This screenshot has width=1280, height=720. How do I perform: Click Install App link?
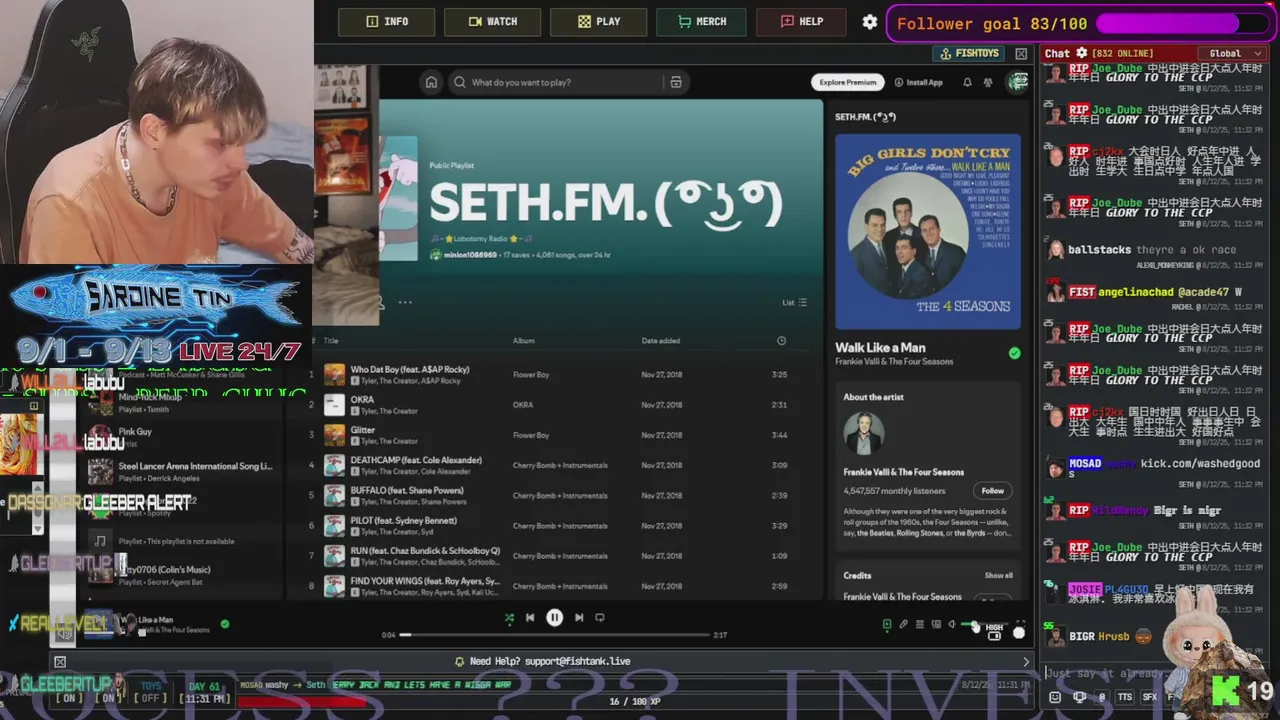tap(918, 82)
